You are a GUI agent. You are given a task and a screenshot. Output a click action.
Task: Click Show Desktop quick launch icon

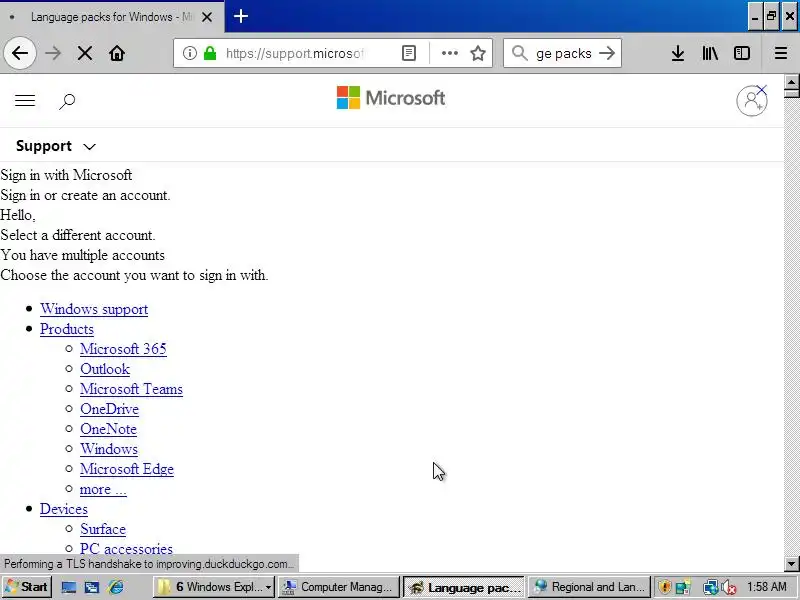[68, 587]
